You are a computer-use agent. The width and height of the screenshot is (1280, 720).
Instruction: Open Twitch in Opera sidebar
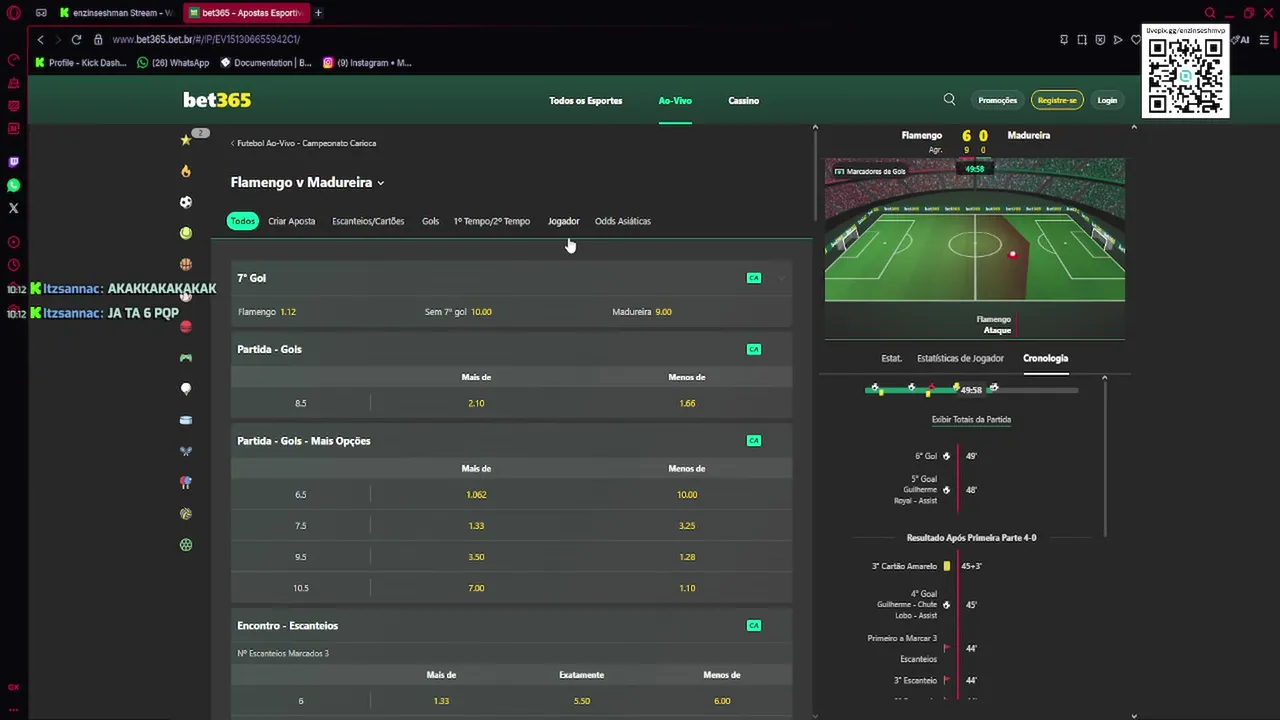click(13, 162)
